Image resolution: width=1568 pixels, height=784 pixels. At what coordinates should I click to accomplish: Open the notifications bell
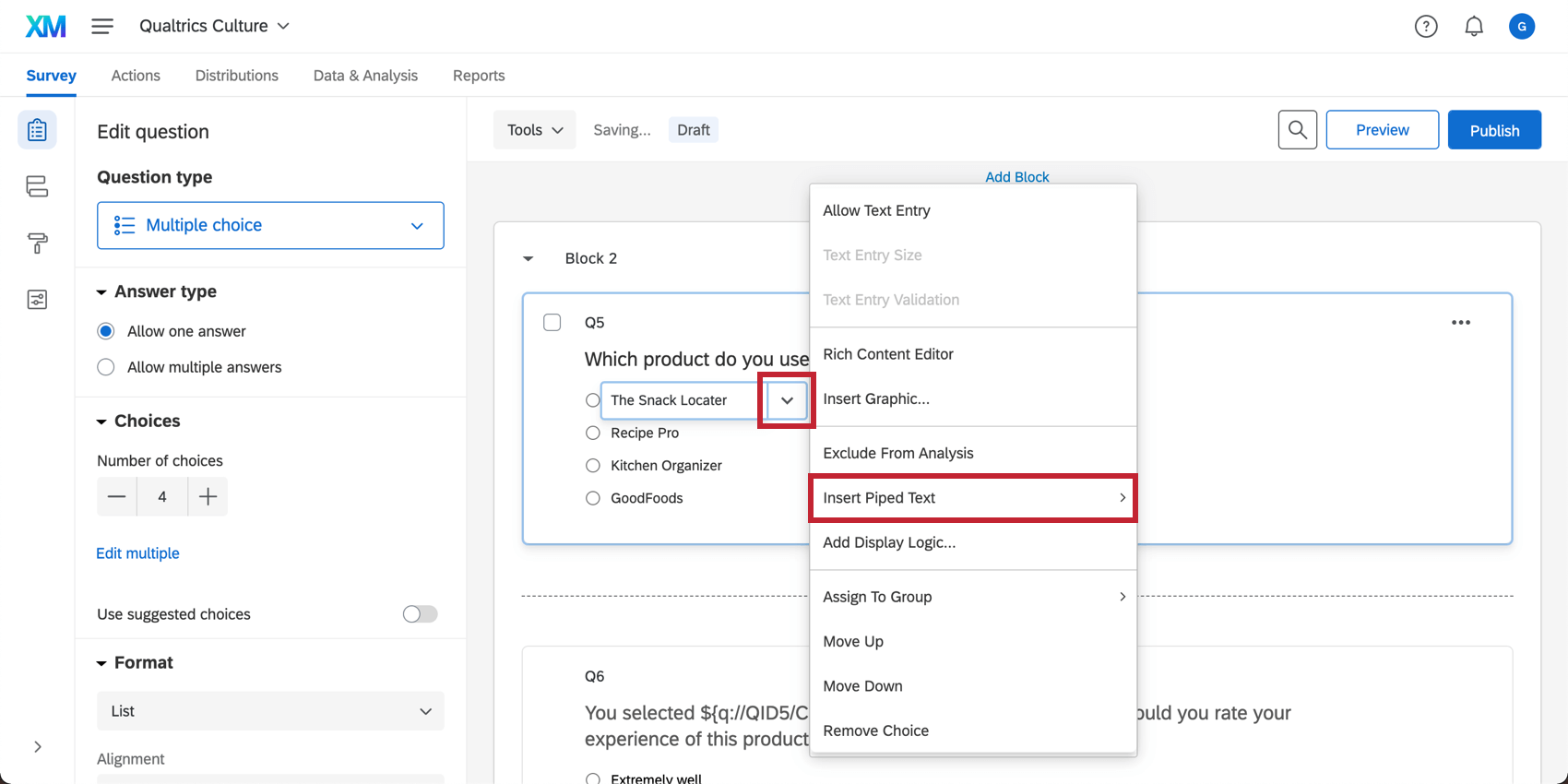coord(1474,27)
